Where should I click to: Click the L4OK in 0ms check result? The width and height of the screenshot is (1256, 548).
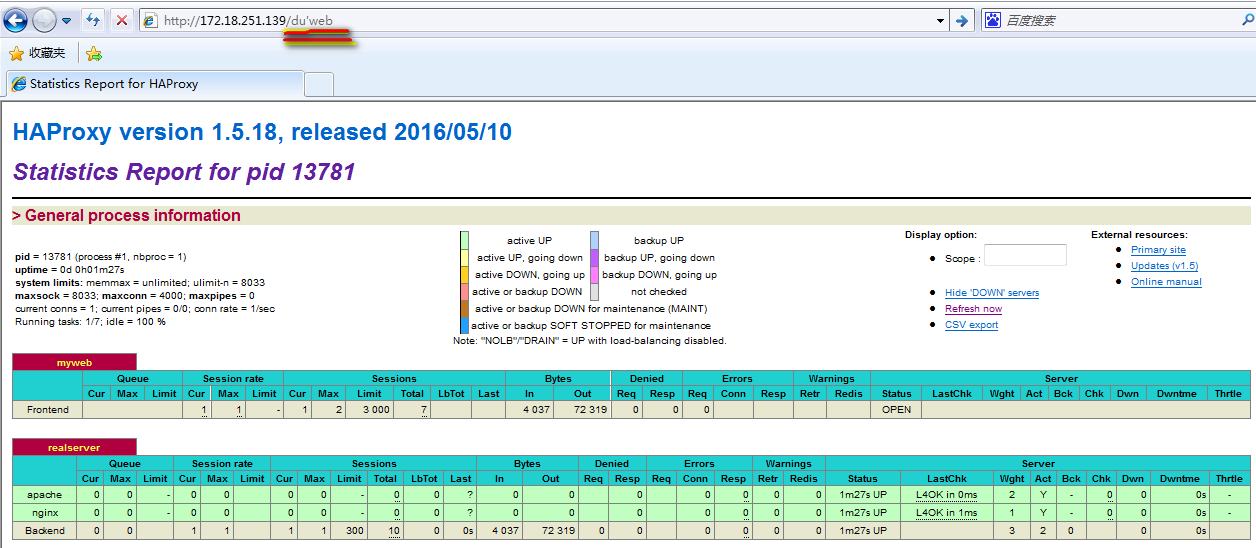pos(947,495)
